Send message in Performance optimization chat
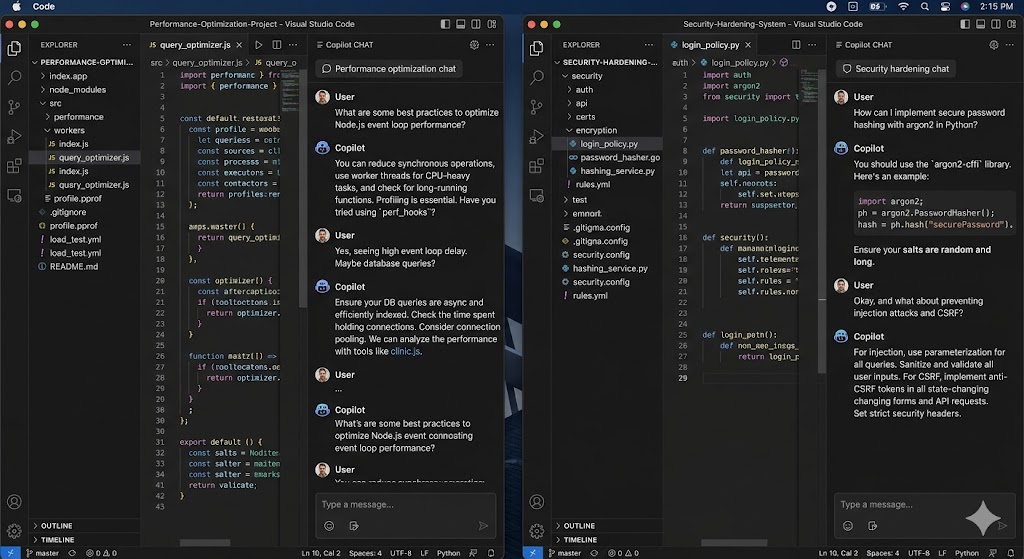The image size is (1024, 559). 483,526
